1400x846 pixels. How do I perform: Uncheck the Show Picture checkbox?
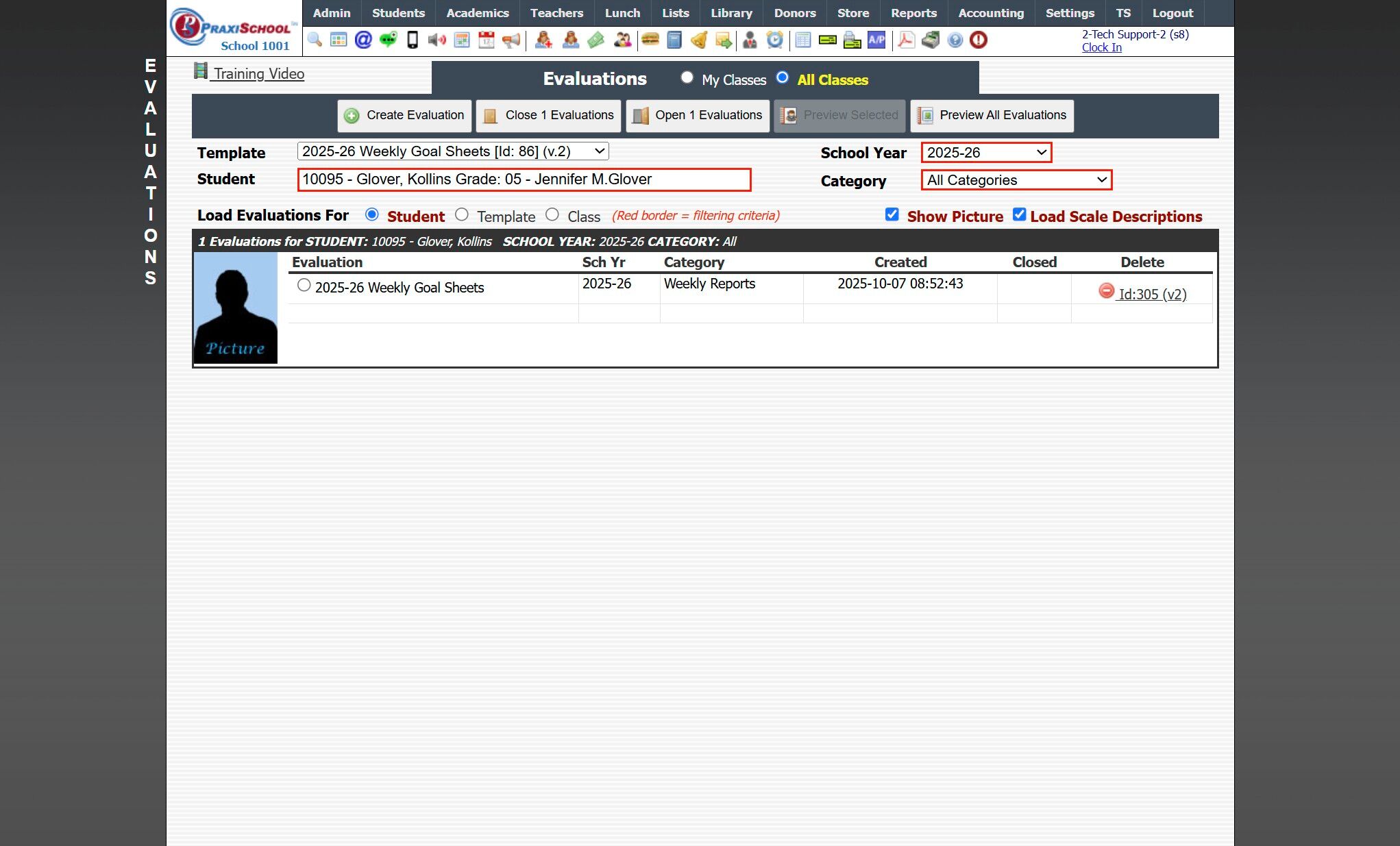[892, 215]
